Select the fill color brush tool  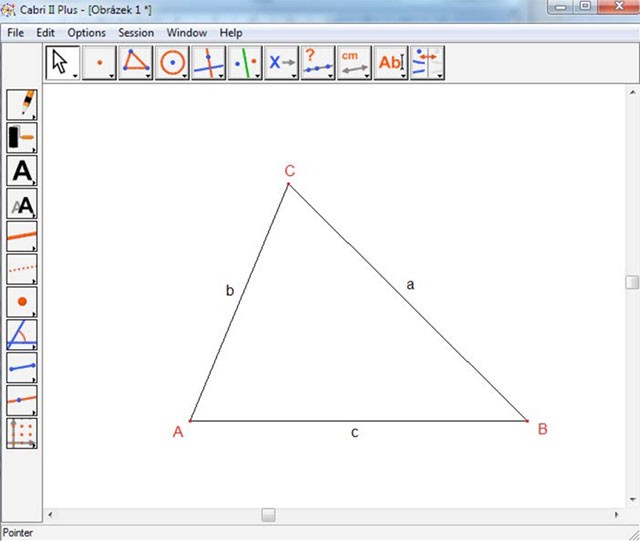[x=22, y=138]
